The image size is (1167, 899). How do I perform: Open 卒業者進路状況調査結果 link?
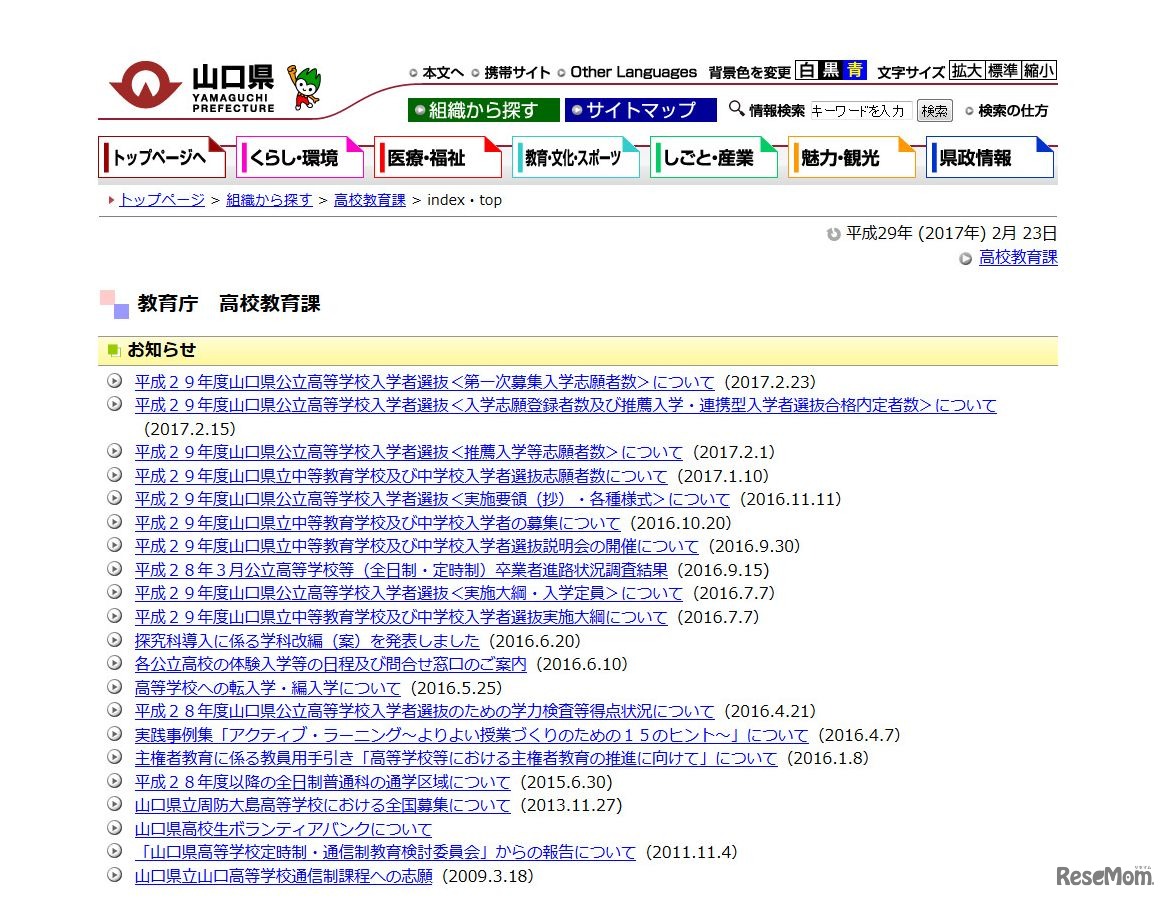tap(401, 569)
